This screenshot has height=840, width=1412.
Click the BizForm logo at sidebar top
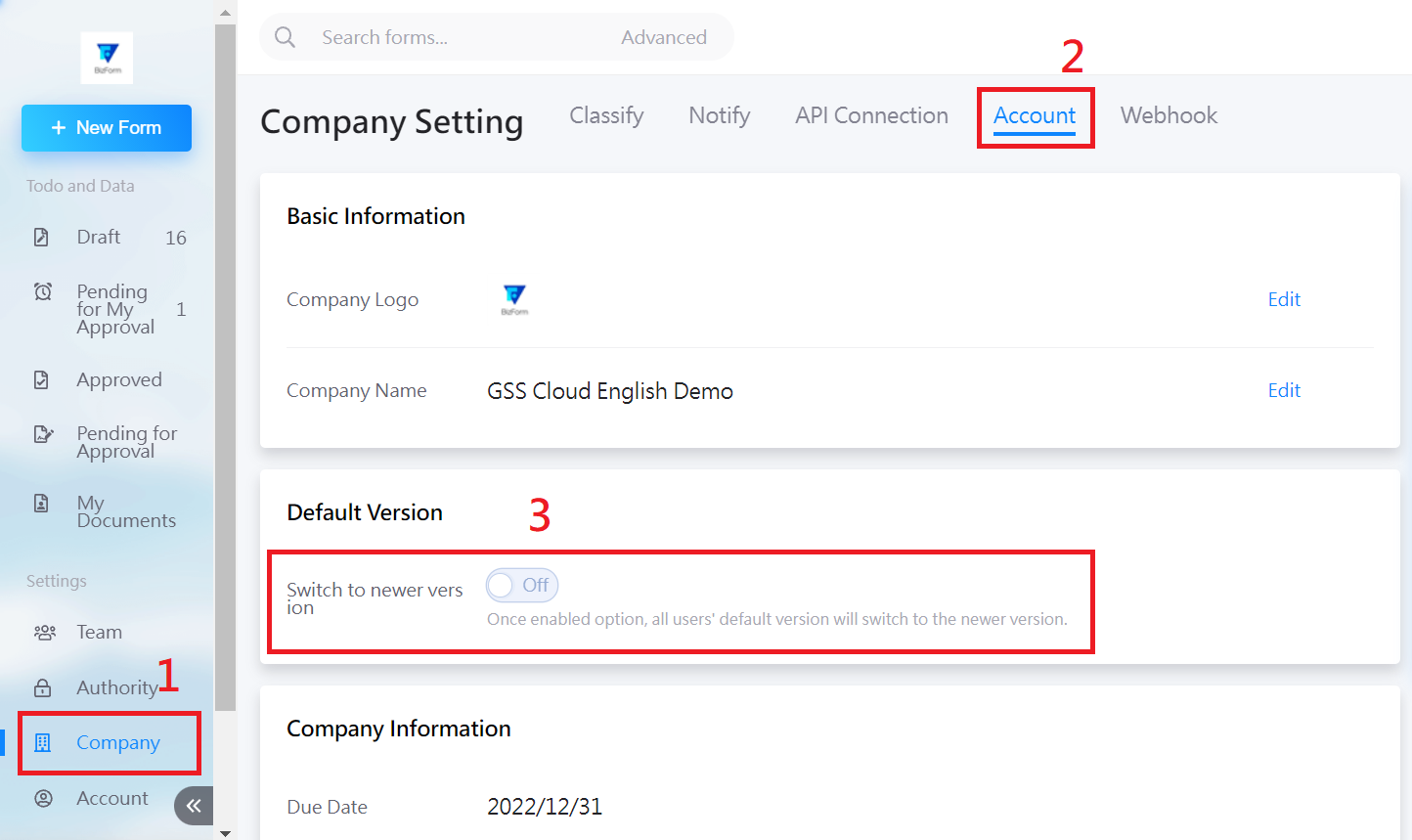(107, 58)
